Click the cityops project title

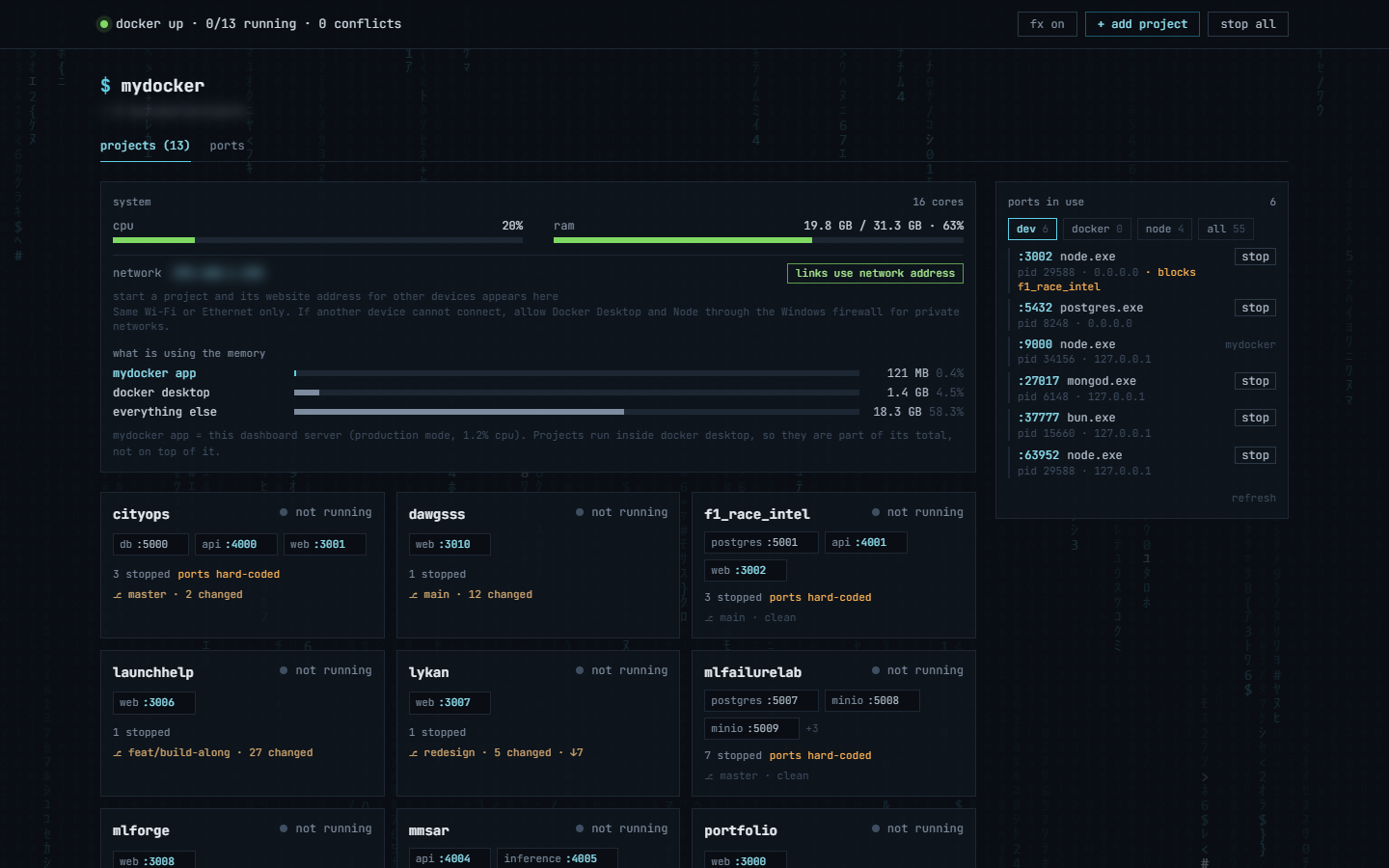click(x=141, y=514)
